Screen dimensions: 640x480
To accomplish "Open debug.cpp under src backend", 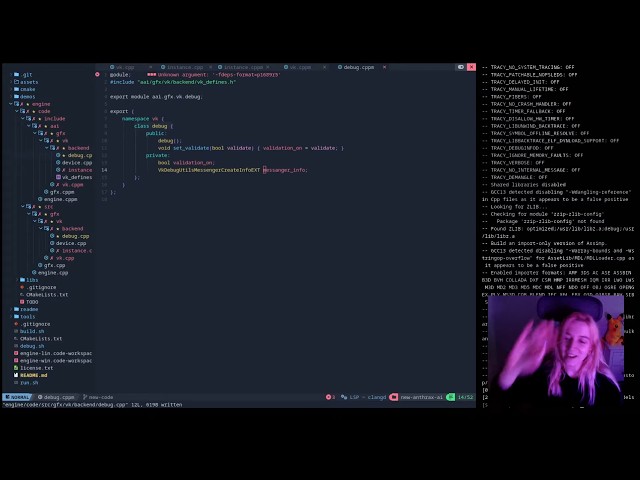I will [x=69, y=236].
